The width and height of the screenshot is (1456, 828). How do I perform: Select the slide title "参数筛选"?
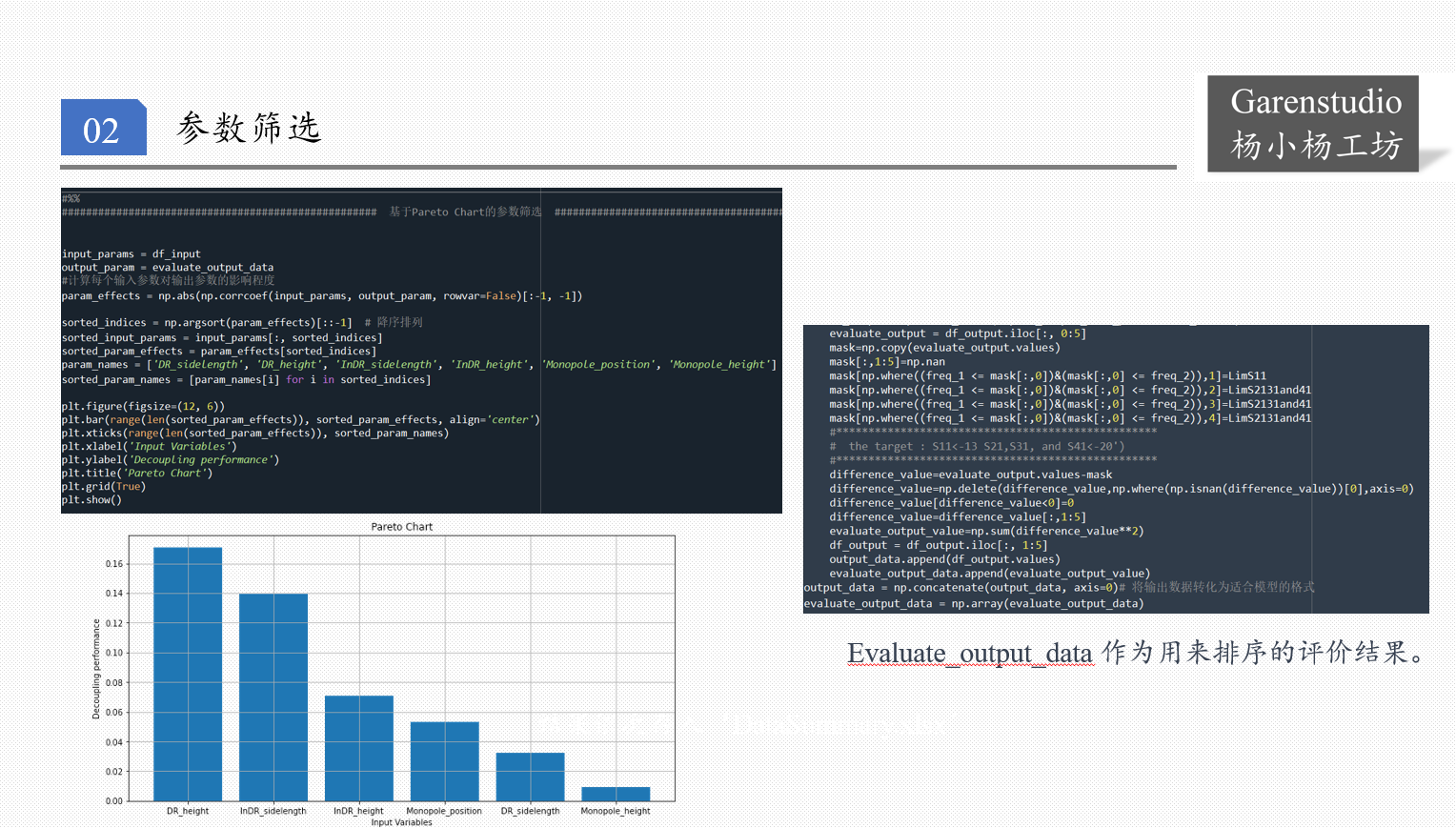[250, 128]
